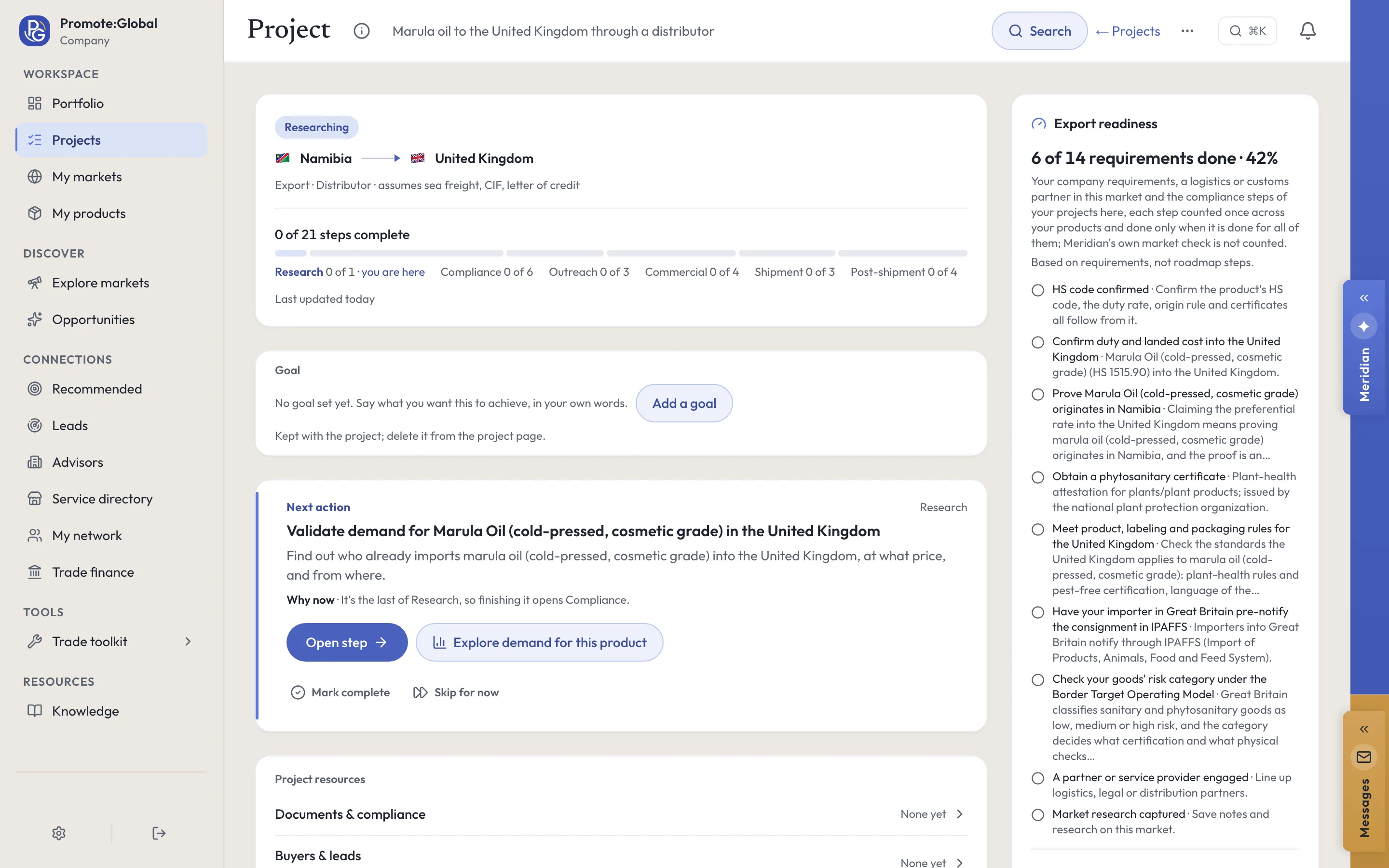Open the project info icon beside the title
The height and width of the screenshot is (868, 1389).
[361, 31]
